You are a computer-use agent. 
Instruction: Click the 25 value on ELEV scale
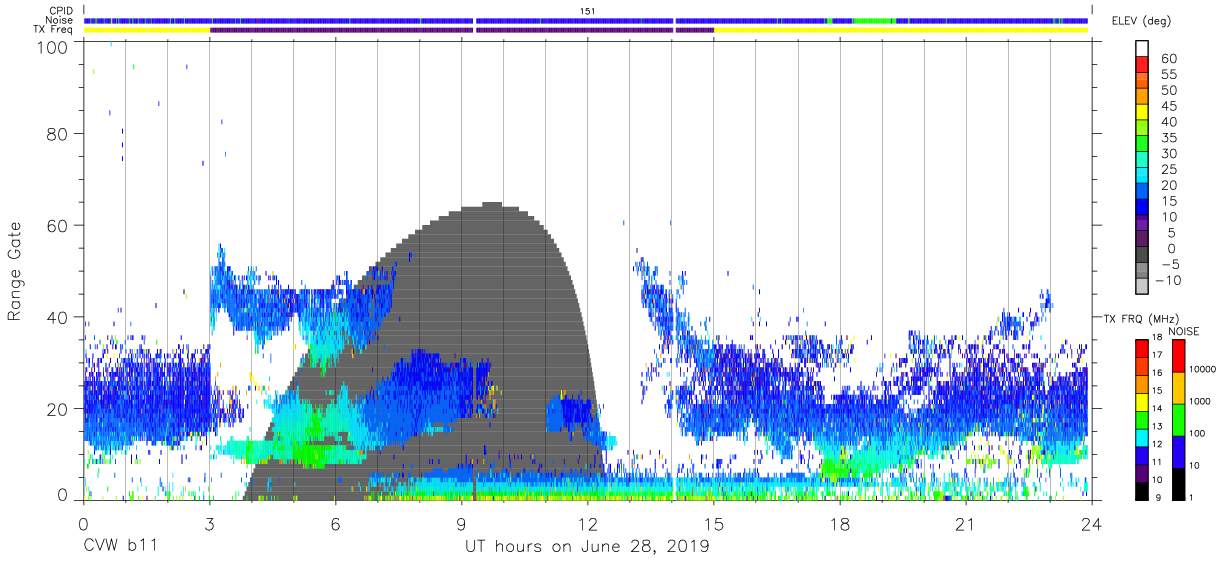coord(1167,170)
